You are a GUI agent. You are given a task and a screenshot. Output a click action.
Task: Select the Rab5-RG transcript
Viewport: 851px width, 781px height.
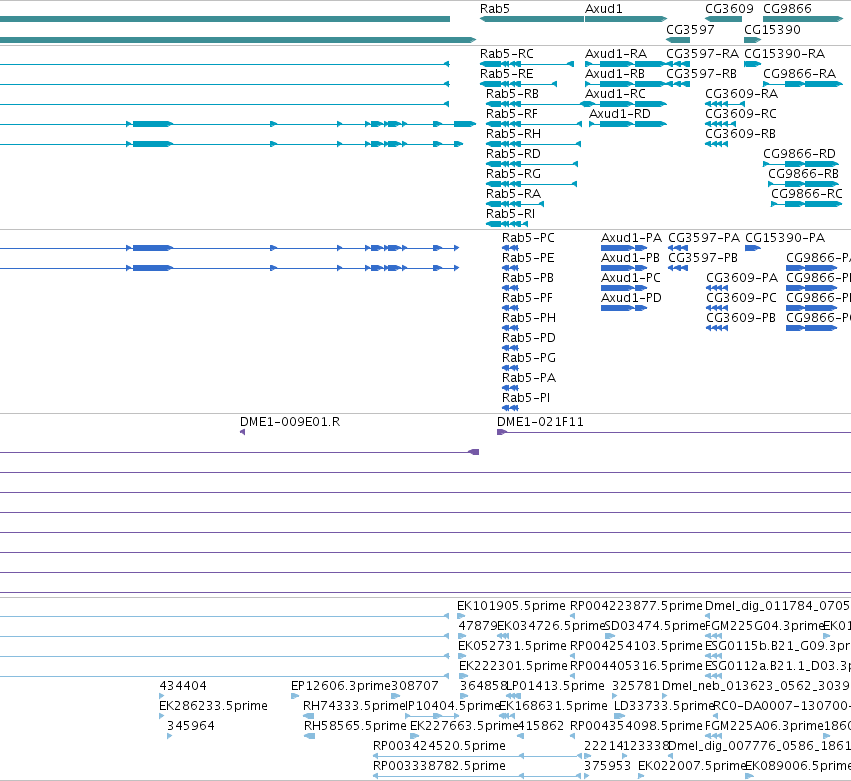[531, 184]
